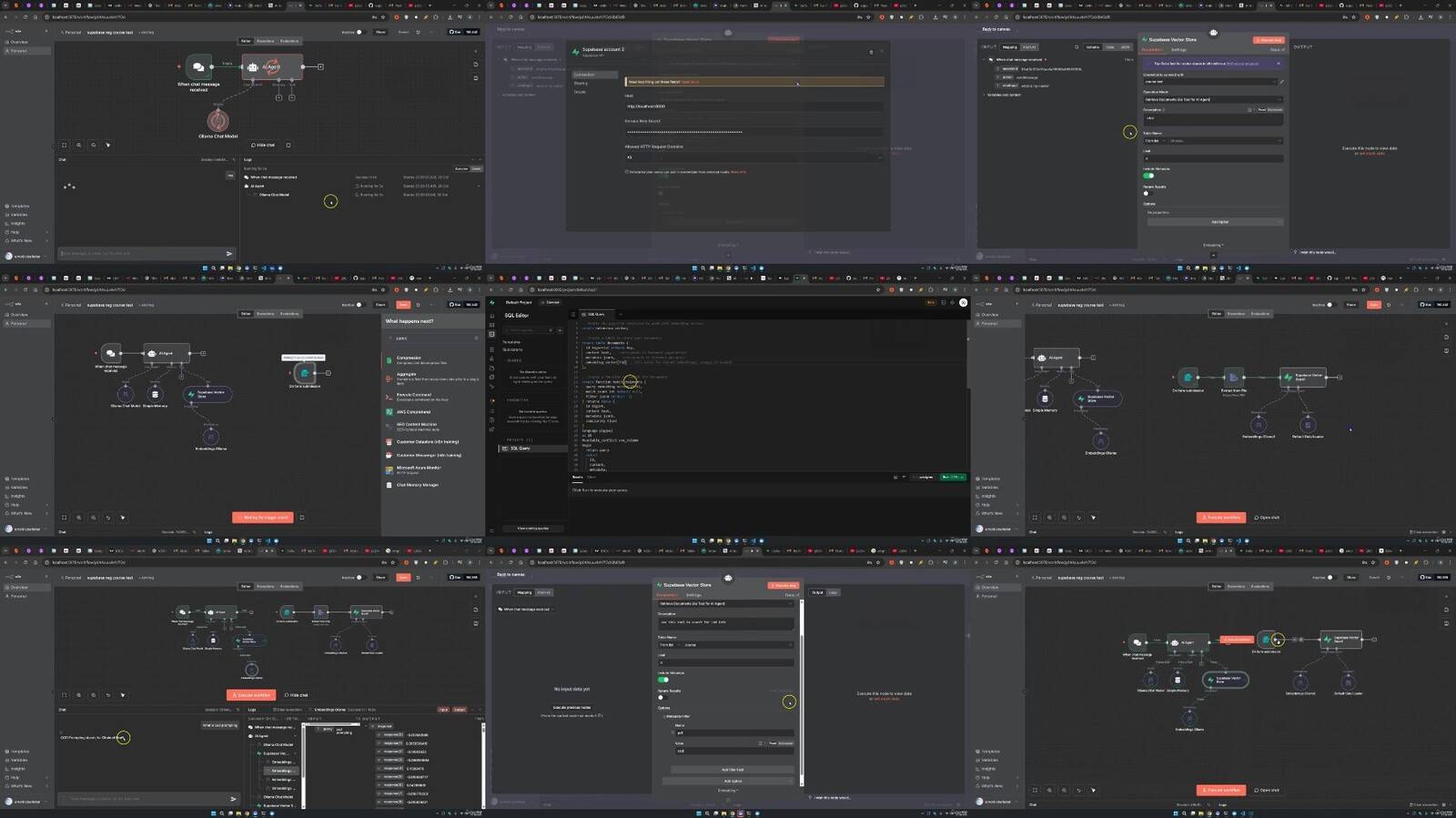Image resolution: width=1456 pixels, height=818 pixels.
Task: Select the Results tab in the SQL Editor
Action: pyautogui.click(x=577, y=477)
